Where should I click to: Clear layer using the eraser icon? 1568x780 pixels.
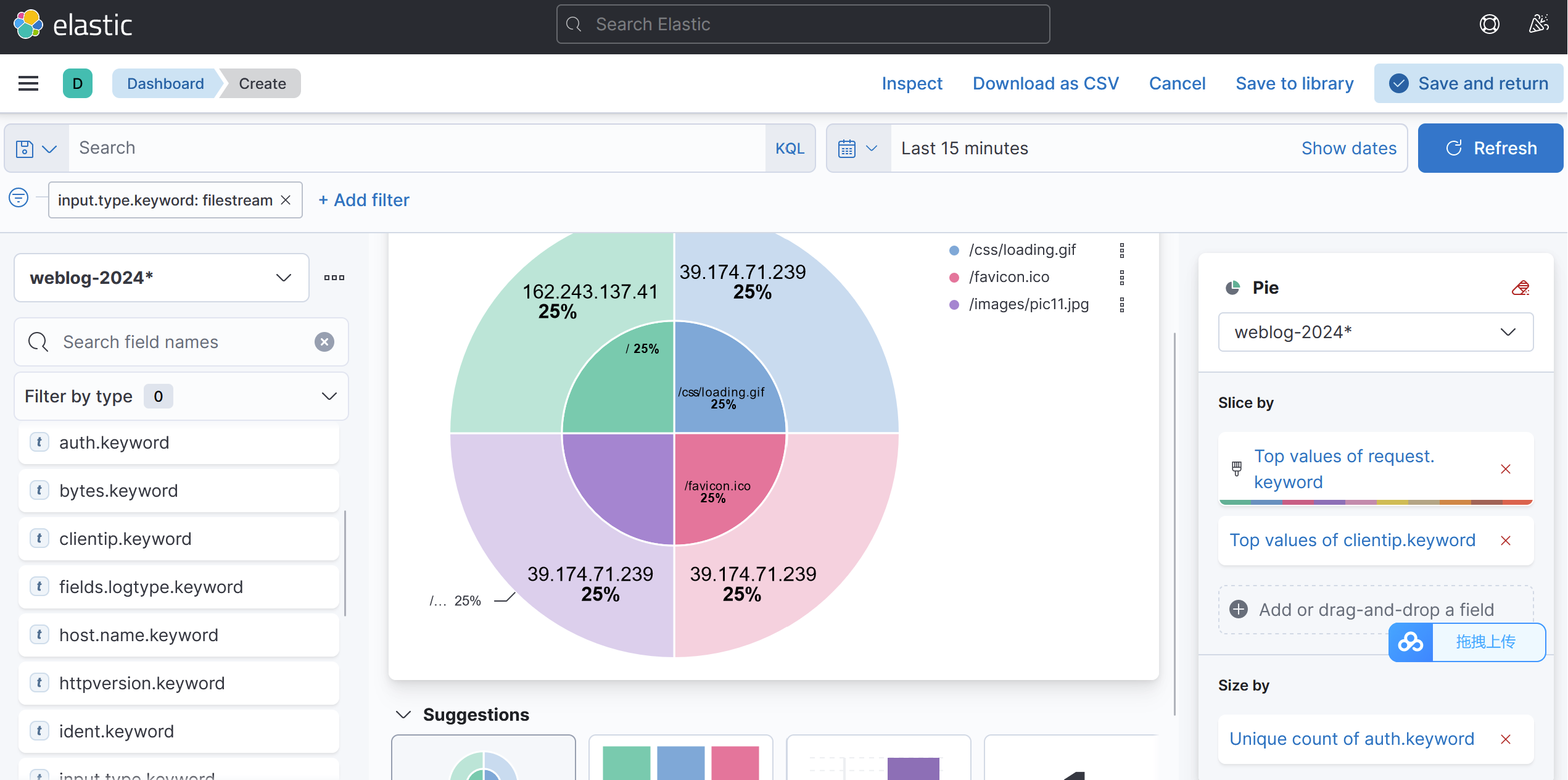tap(1520, 288)
